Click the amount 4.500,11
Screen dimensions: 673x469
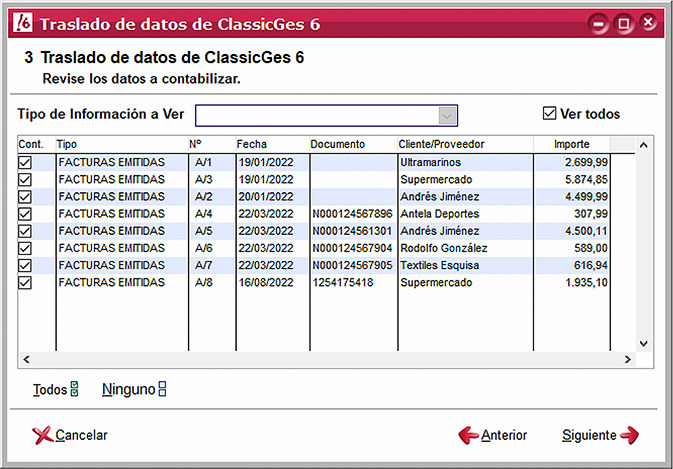tap(586, 231)
